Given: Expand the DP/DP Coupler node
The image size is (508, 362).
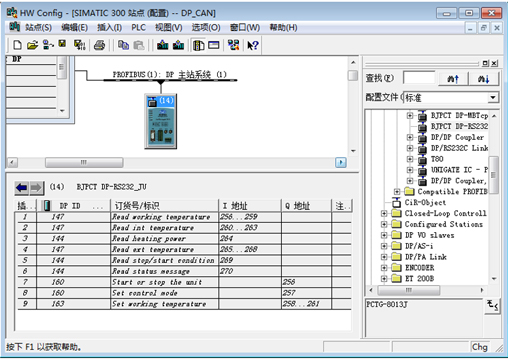Looking at the screenshot, I should click(x=410, y=137).
